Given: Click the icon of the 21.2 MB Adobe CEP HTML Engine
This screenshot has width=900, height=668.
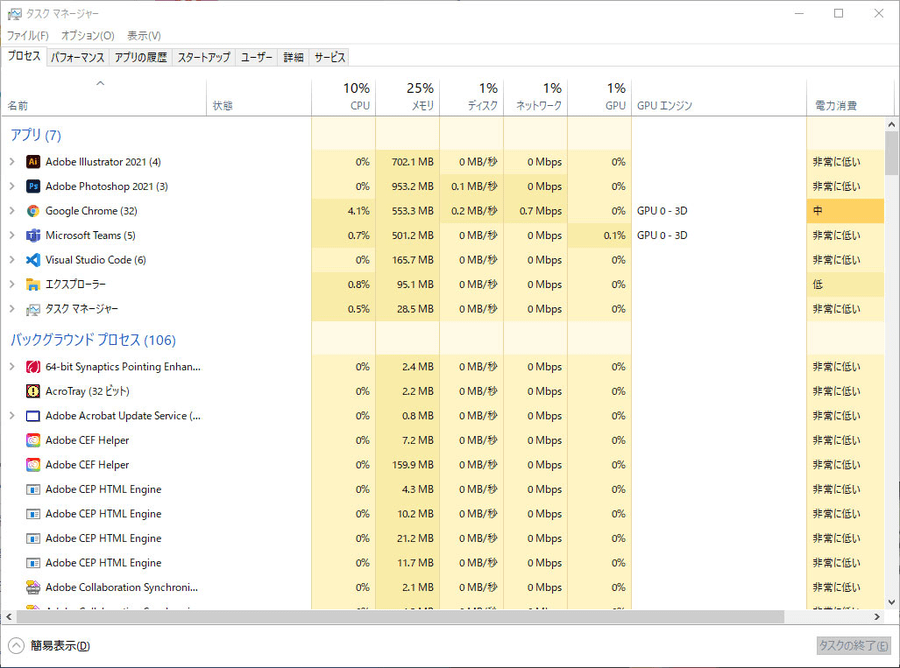Looking at the screenshot, I should click(x=33, y=538).
